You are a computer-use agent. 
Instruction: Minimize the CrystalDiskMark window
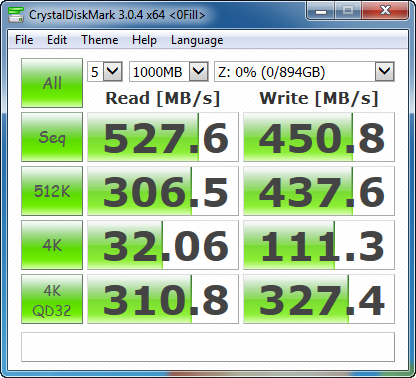point(320,12)
